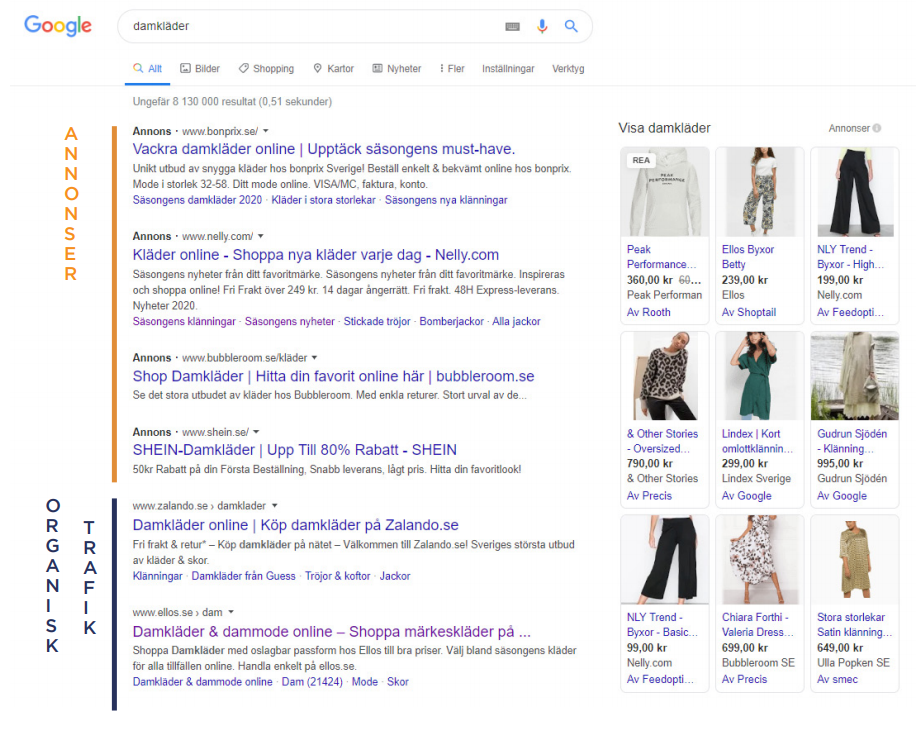Follow 'Klänningar' Zalando sitelink

[x=157, y=576]
